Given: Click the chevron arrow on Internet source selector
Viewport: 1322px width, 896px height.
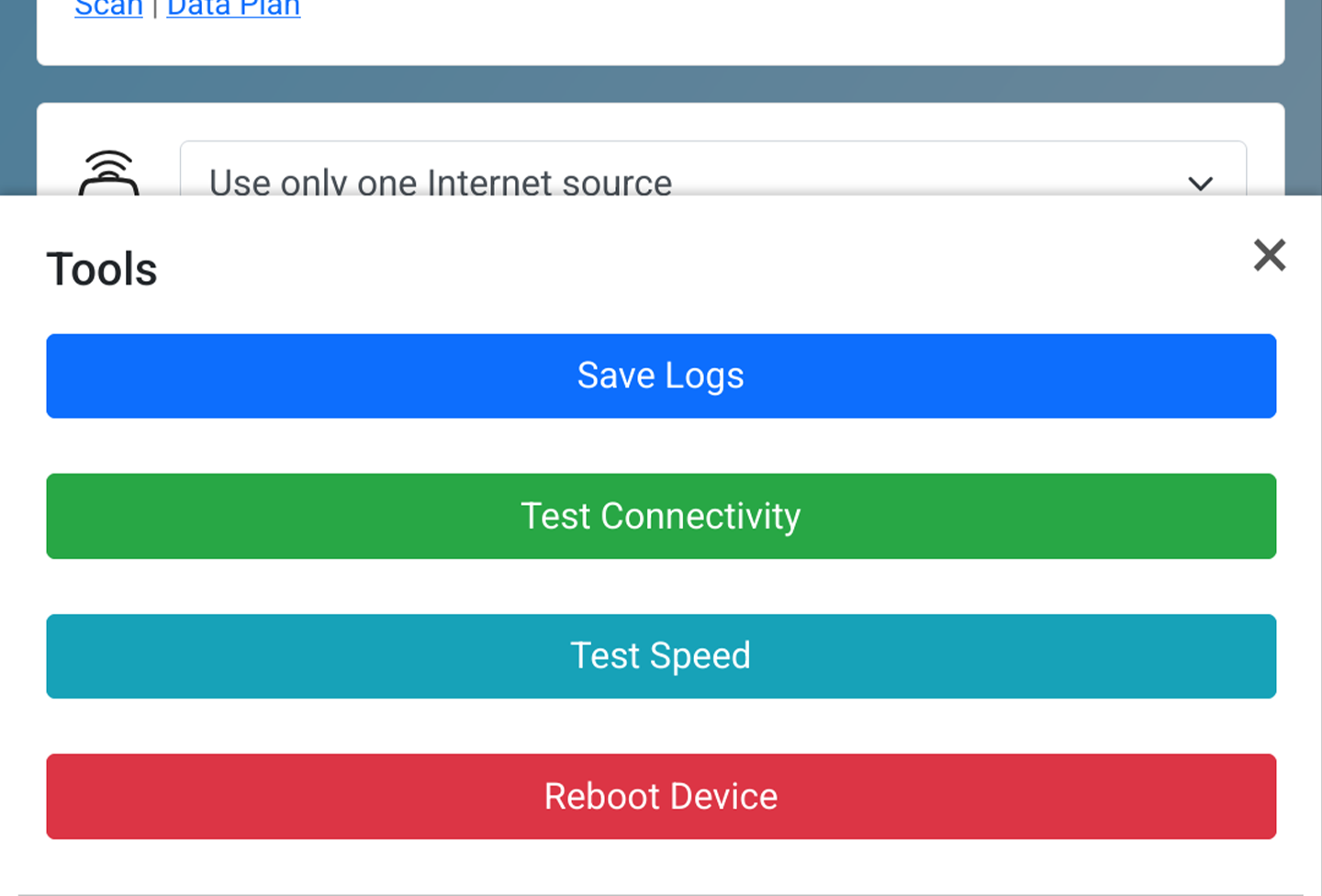Looking at the screenshot, I should point(1200,184).
